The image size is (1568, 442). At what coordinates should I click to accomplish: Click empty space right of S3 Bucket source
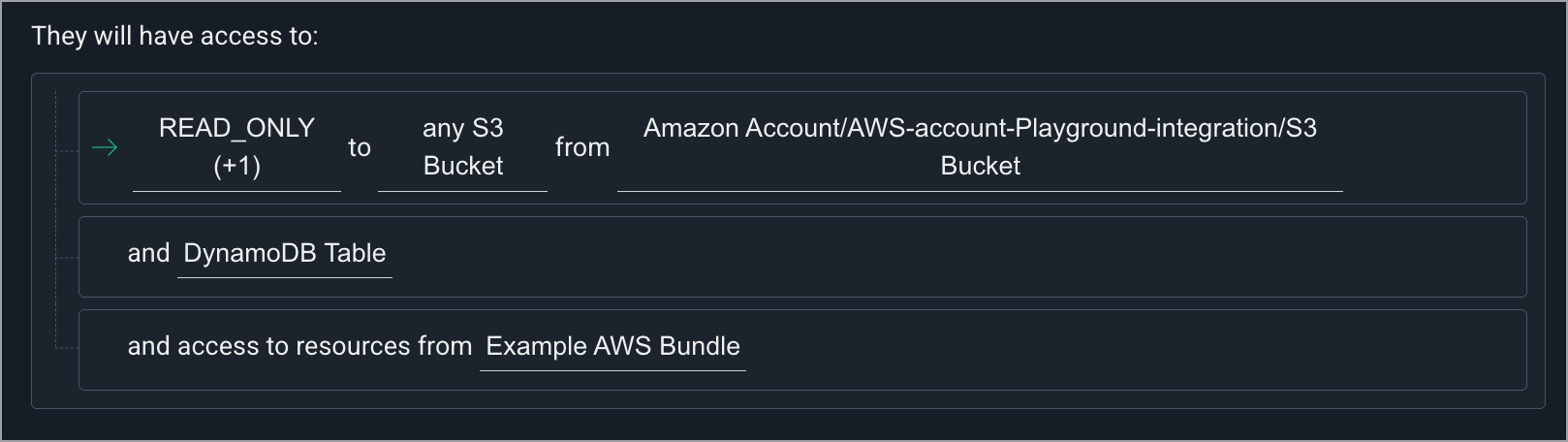point(1434,148)
